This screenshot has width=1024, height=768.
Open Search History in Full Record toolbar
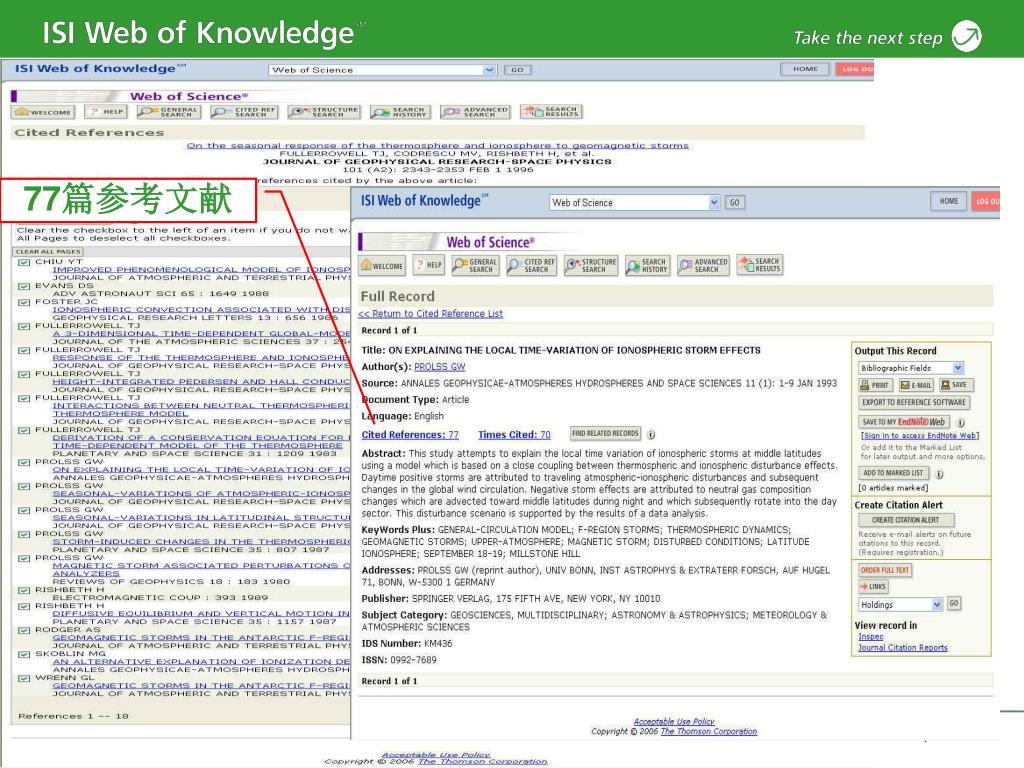(x=647, y=265)
